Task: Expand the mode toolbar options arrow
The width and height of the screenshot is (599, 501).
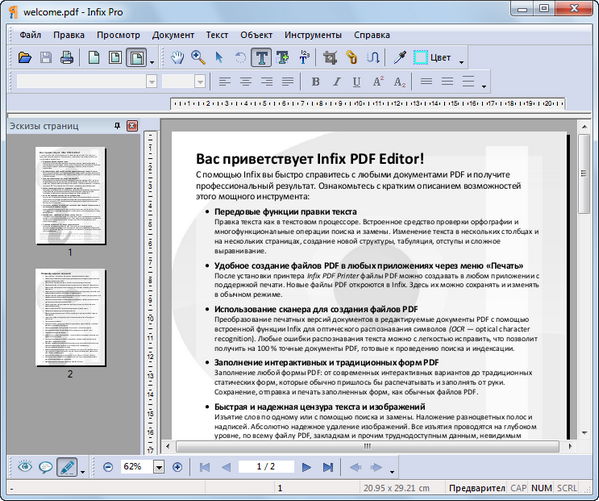Action: [83, 472]
